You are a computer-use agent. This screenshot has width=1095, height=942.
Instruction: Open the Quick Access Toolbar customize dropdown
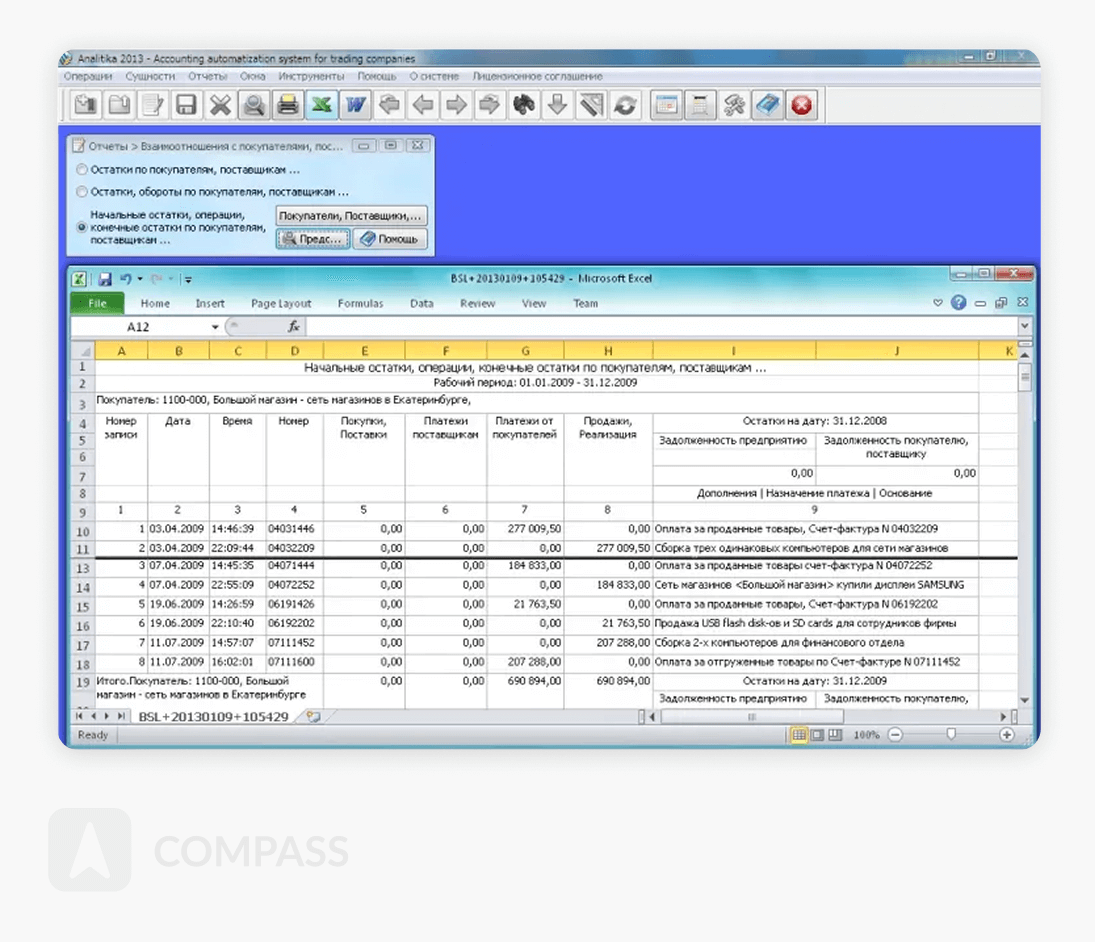(187, 280)
